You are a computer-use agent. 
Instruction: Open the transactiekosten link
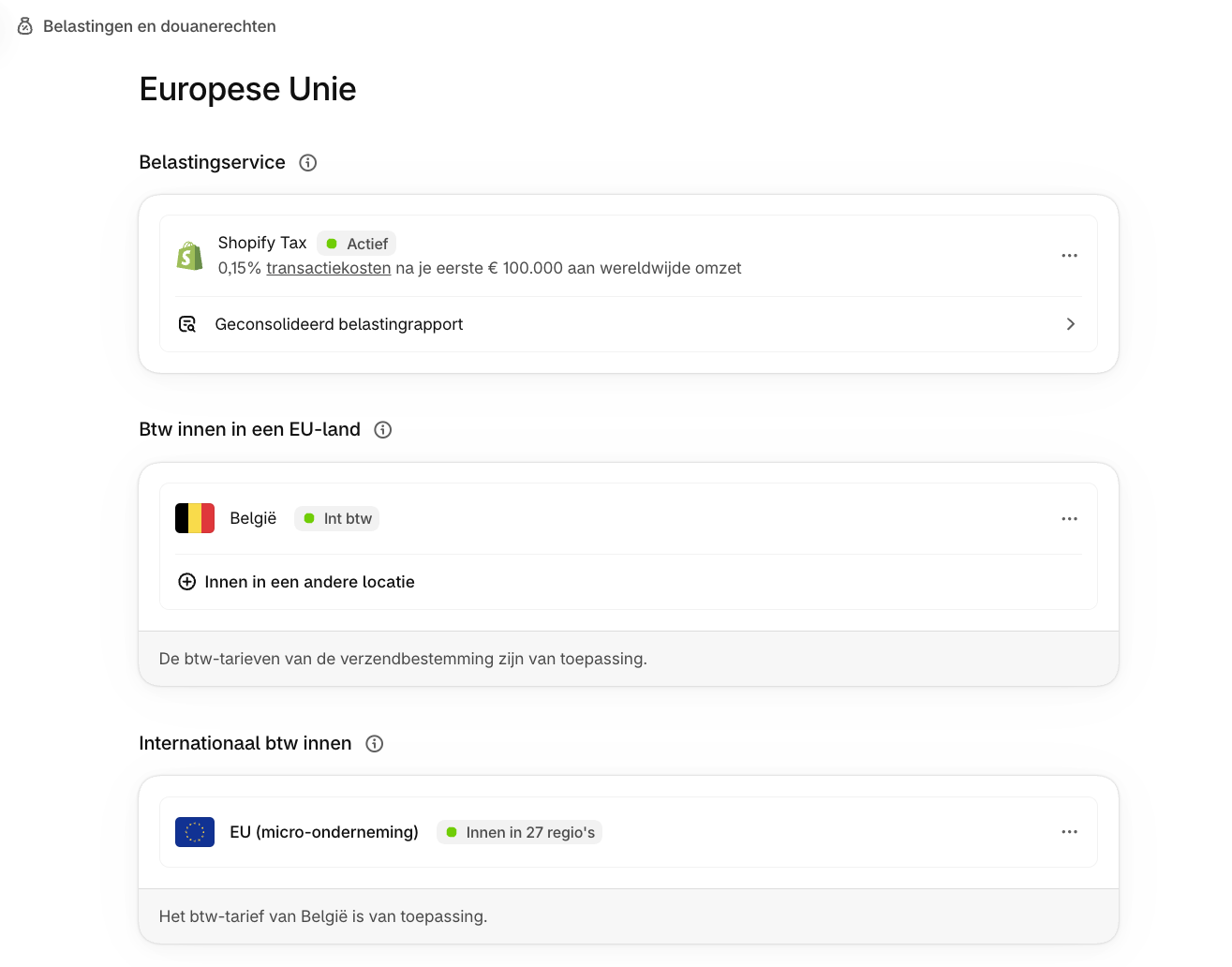click(328, 268)
